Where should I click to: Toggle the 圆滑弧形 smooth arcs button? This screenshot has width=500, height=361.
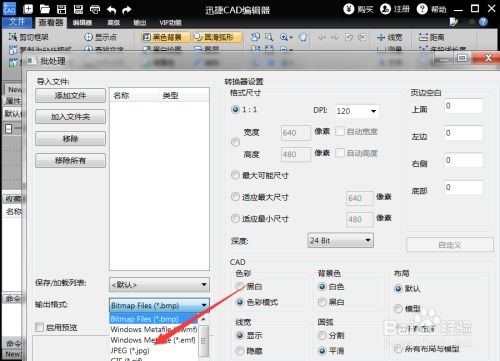click(x=217, y=37)
